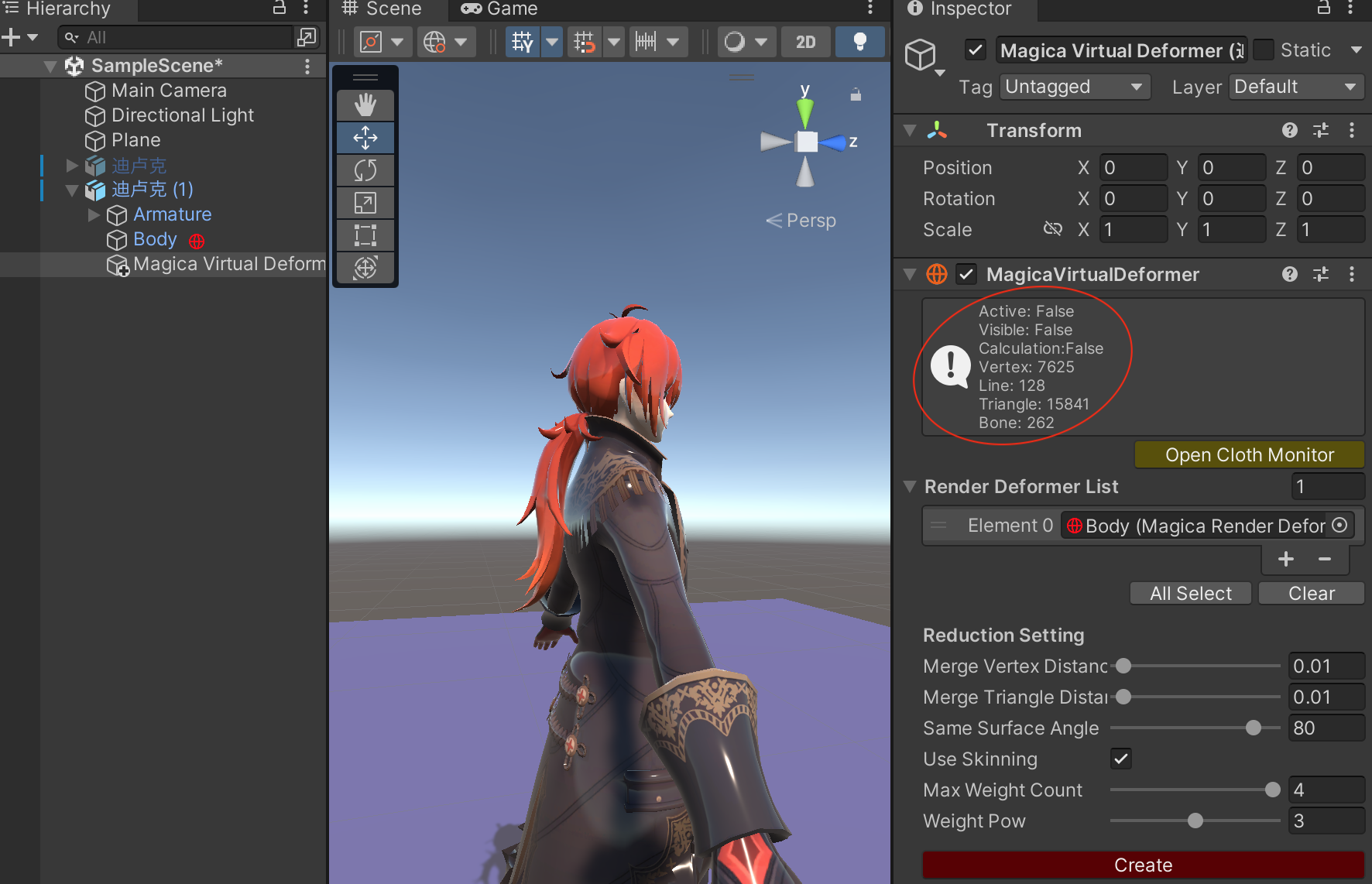Disable the MagicaVirtualDeformer component checkbox

(966, 274)
